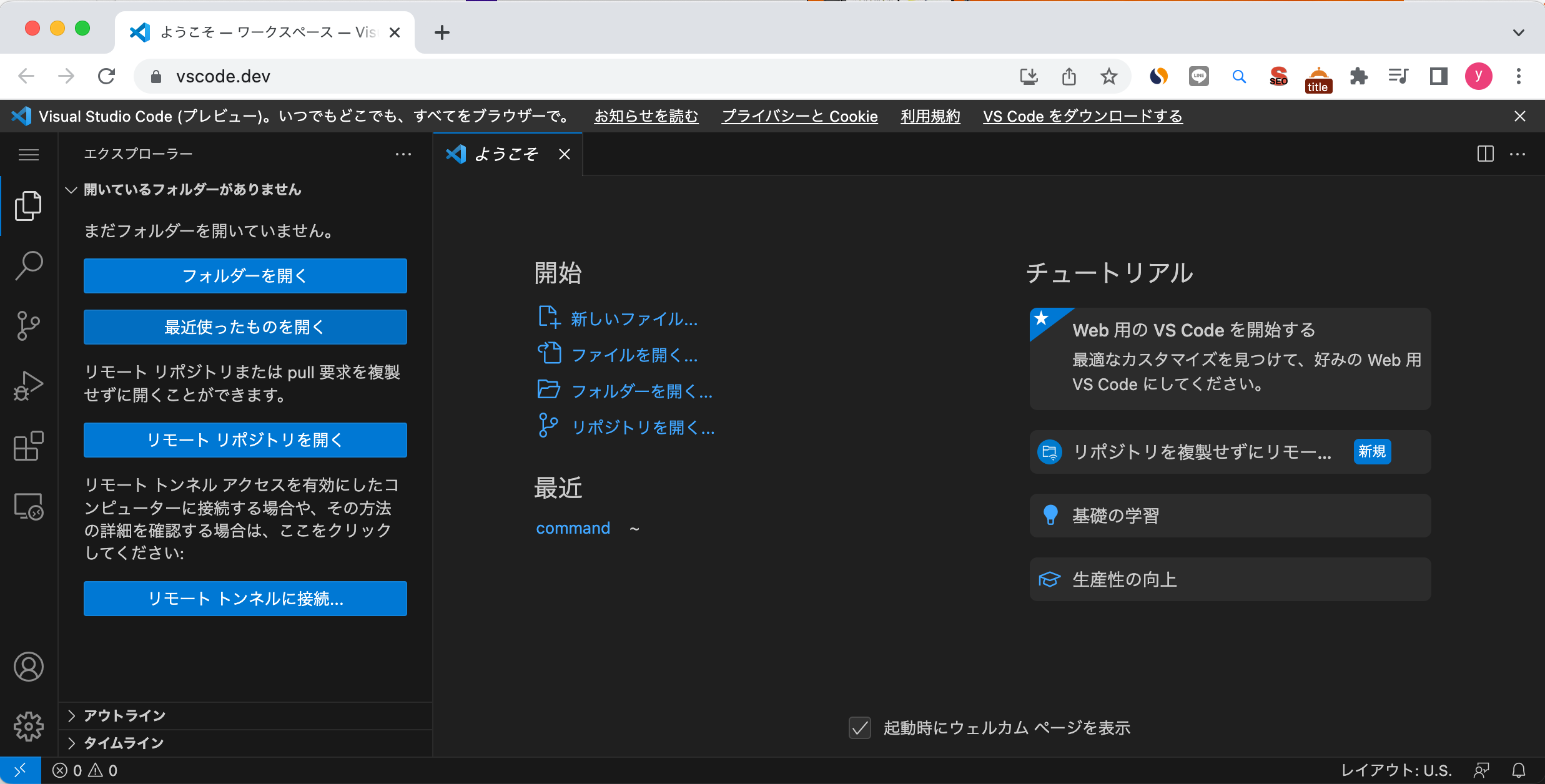Open the browser extensions puzzle icon
This screenshot has height=784, width=1545.
(1358, 76)
